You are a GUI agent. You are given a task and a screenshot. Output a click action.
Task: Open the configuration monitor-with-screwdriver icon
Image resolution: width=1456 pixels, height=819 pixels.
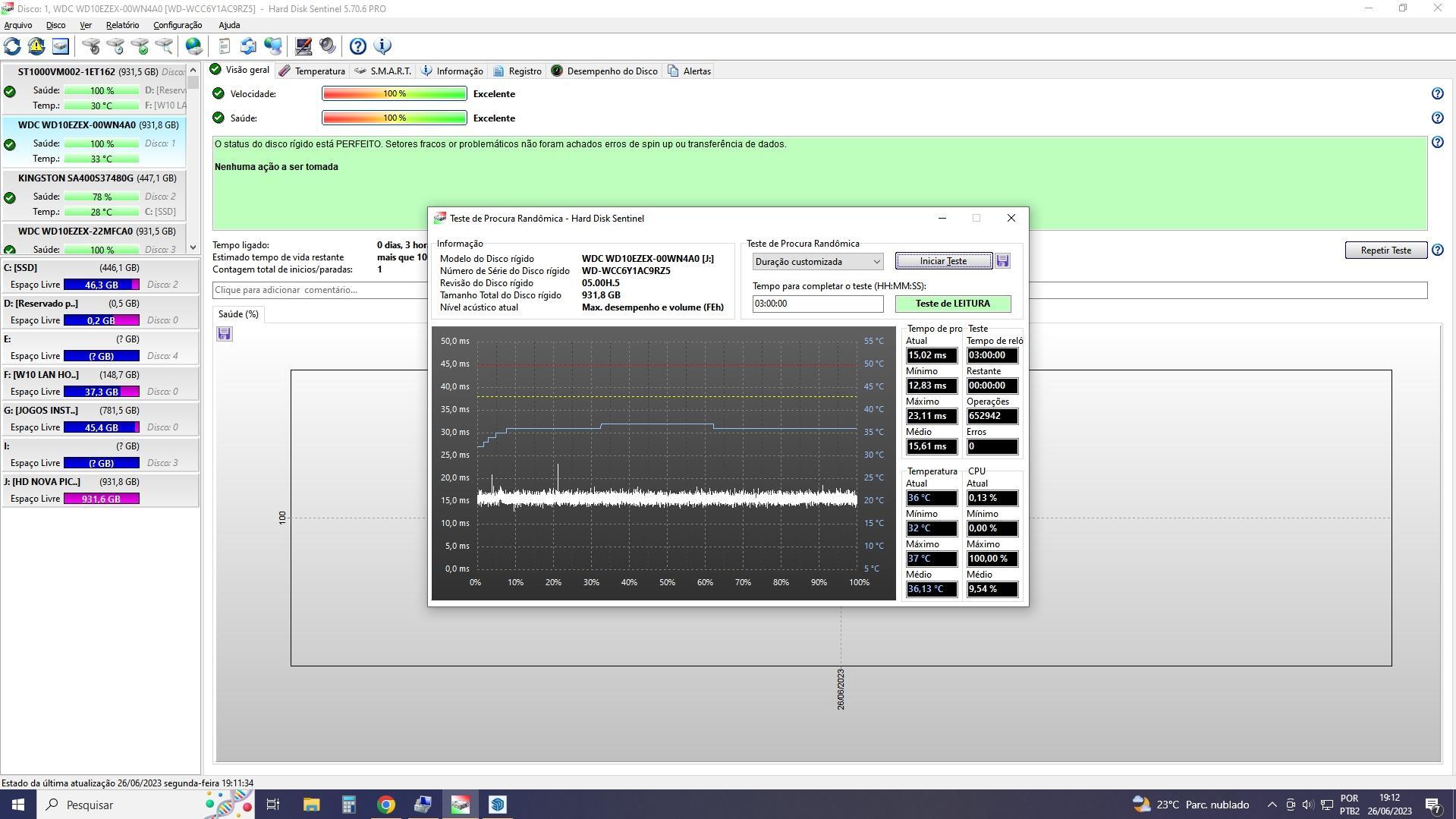coord(303,46)
